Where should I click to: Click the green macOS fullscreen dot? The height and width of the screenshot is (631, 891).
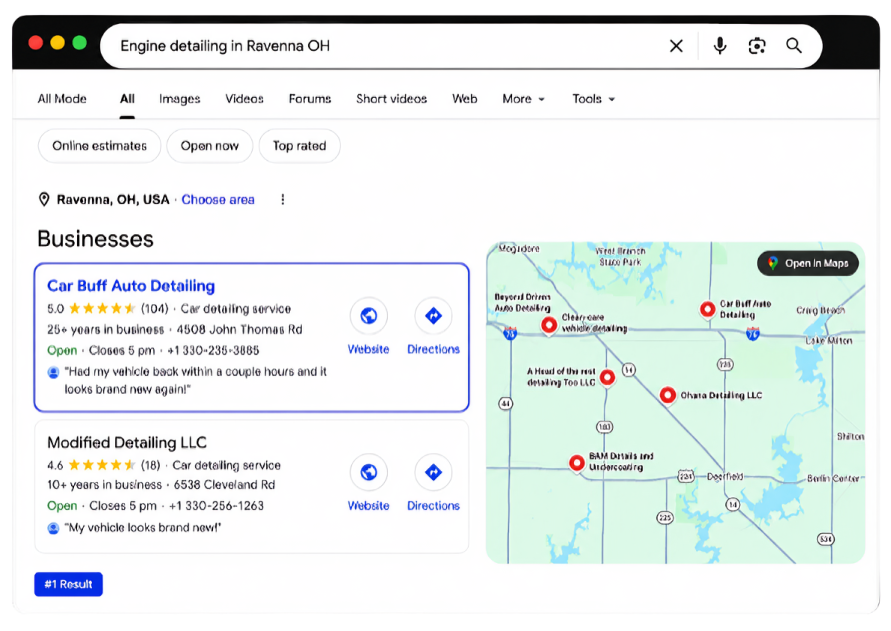80,43
